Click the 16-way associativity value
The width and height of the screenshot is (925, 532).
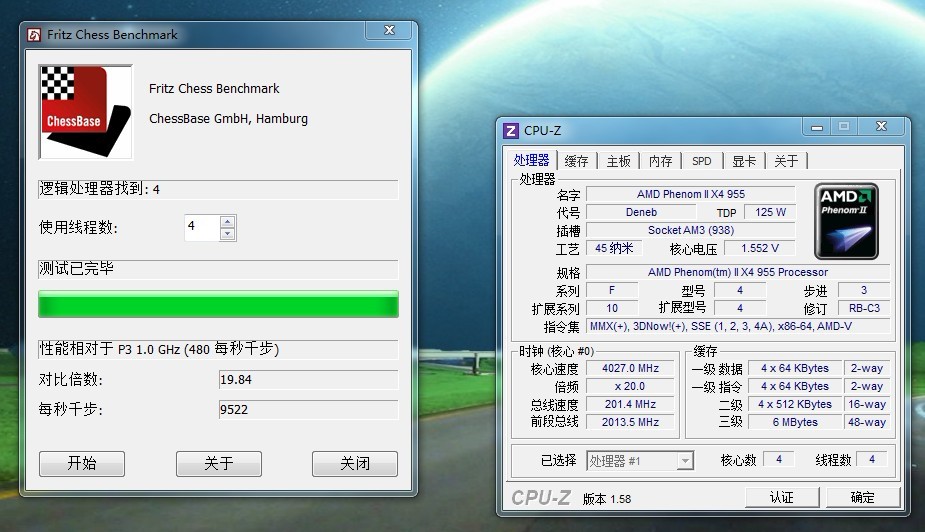tap(867, 404)
